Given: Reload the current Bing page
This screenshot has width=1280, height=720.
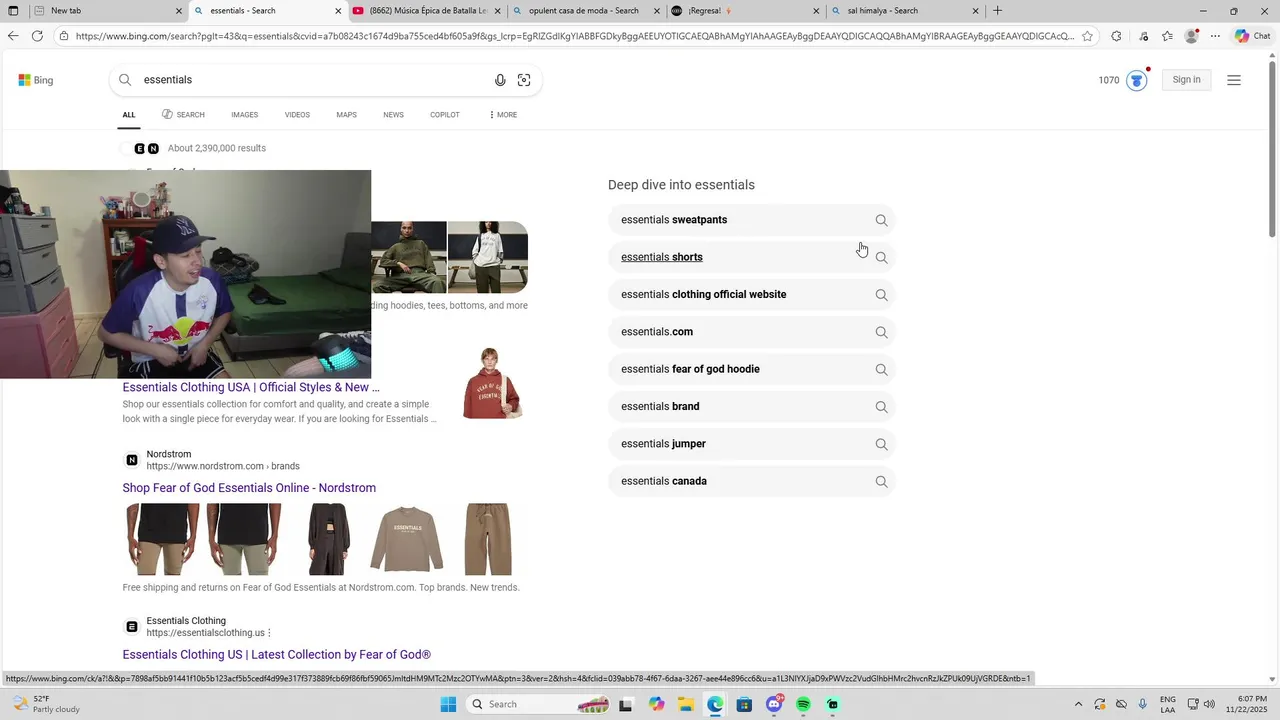Looking at the screenshot, I should (37, 36).
